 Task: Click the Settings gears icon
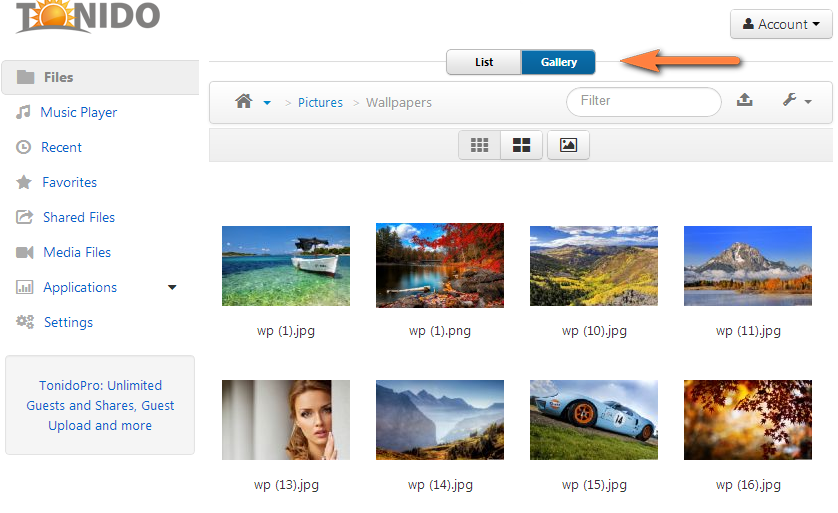click(25, 322)
